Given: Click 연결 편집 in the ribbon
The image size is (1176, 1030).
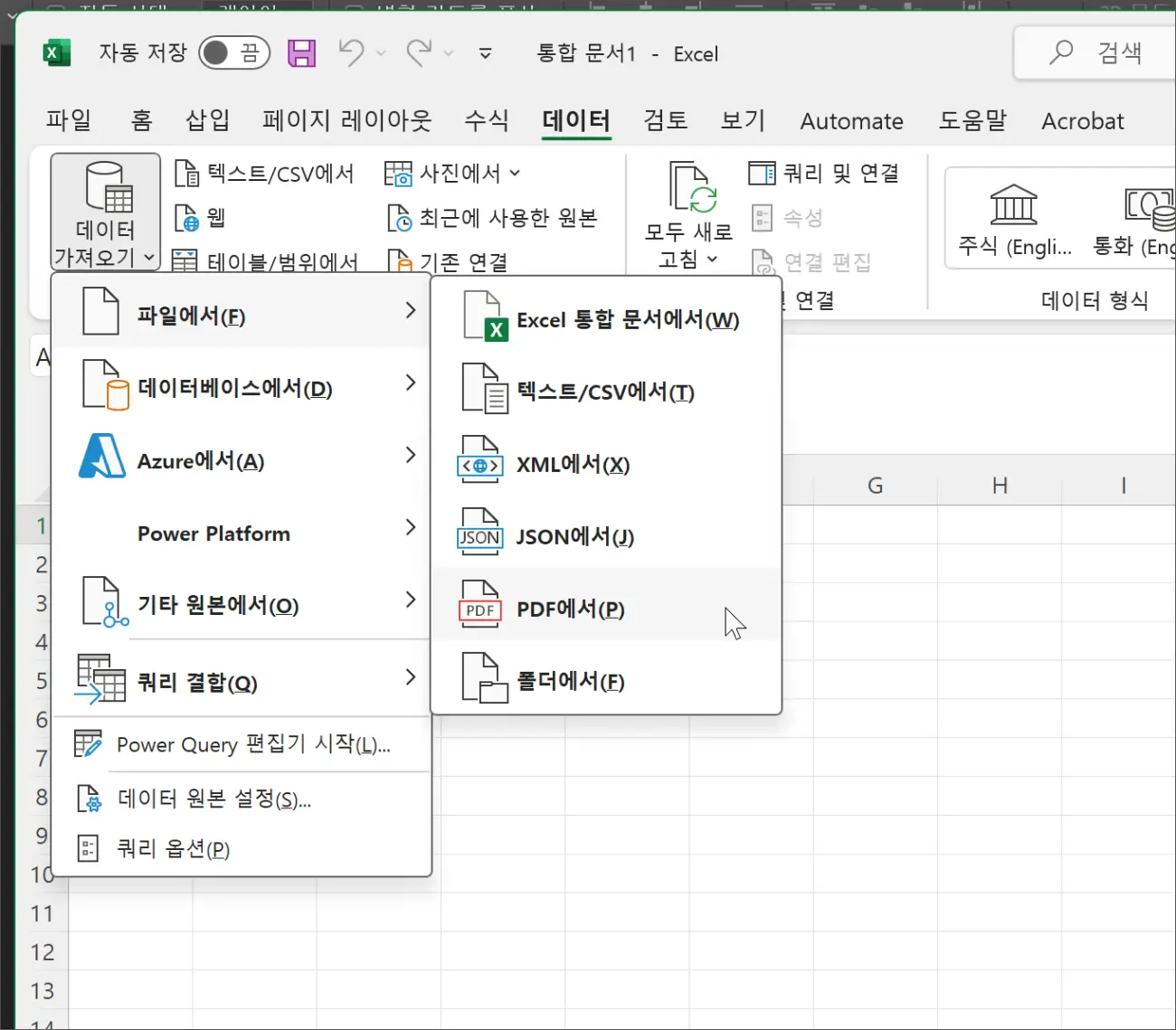Looking at the screenshot, I should (811, 261).
